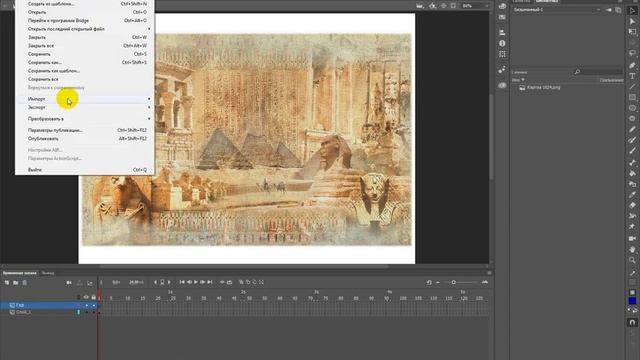Viewport: 640px width, 360px height.
Task: Select the Zoom magnifier tool
Action: 632,260
